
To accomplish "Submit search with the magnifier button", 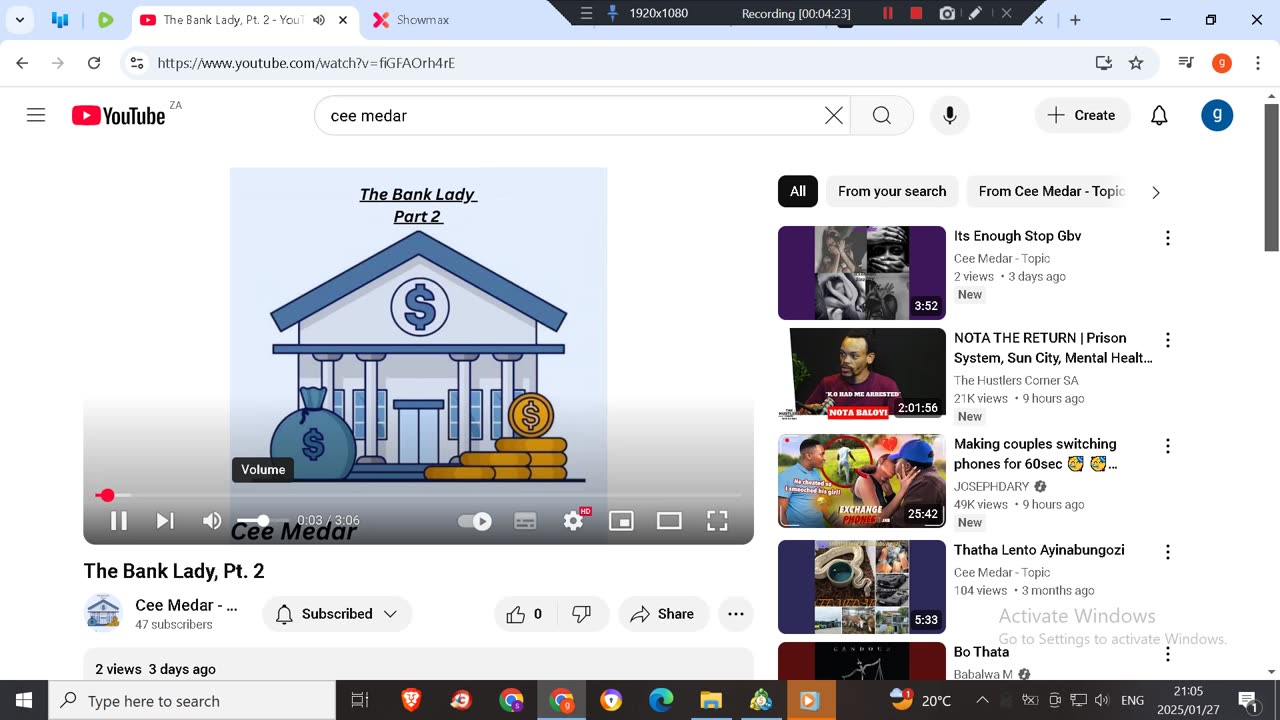I will pos(881,116).
